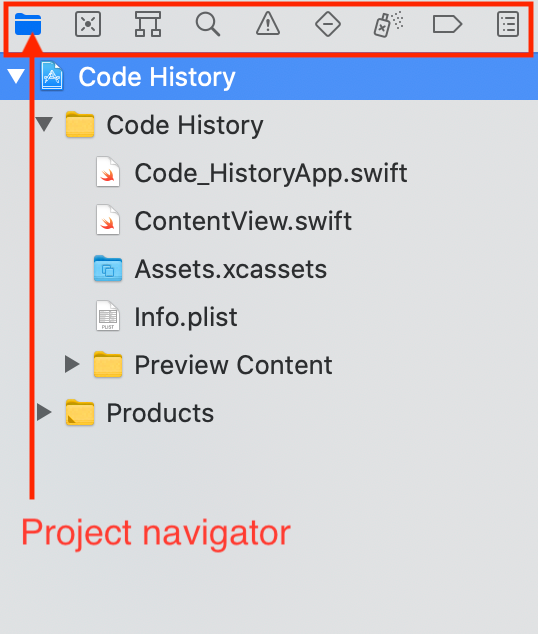Open the Find navigator magnifier icon

[x=208, y=24]
